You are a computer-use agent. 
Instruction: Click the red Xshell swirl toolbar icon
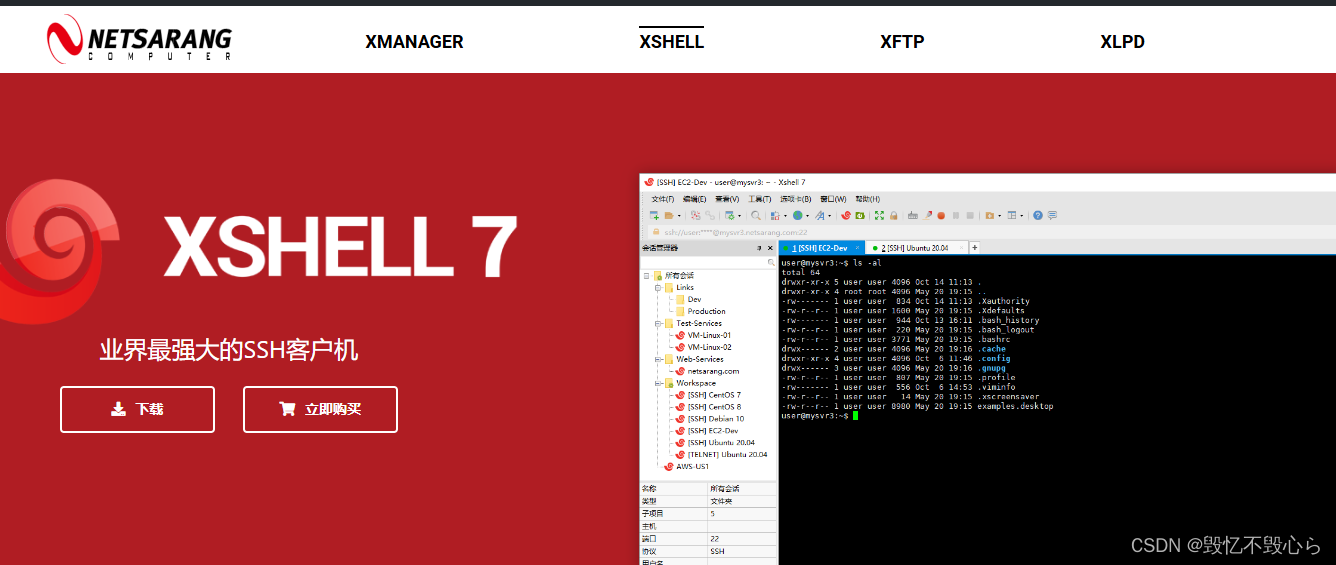pyautogui.click(x=846, y=215)
